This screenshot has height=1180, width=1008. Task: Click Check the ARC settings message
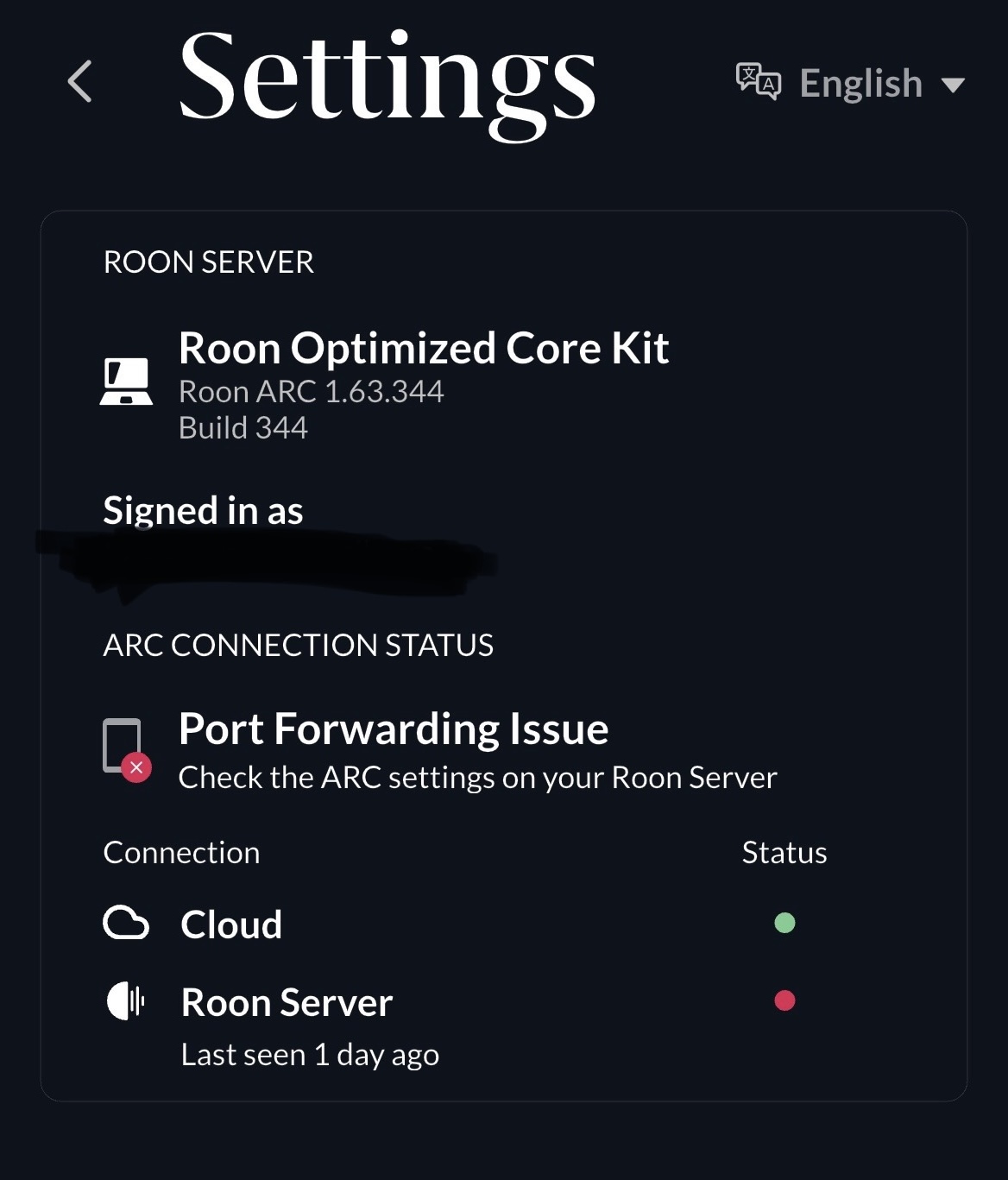[477, 778]
